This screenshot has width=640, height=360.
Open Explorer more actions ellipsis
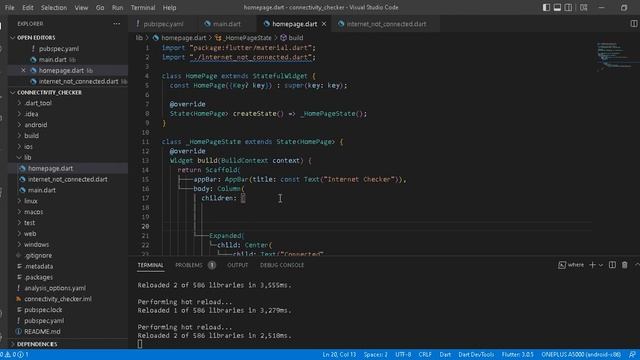click(x=117, y=24)
